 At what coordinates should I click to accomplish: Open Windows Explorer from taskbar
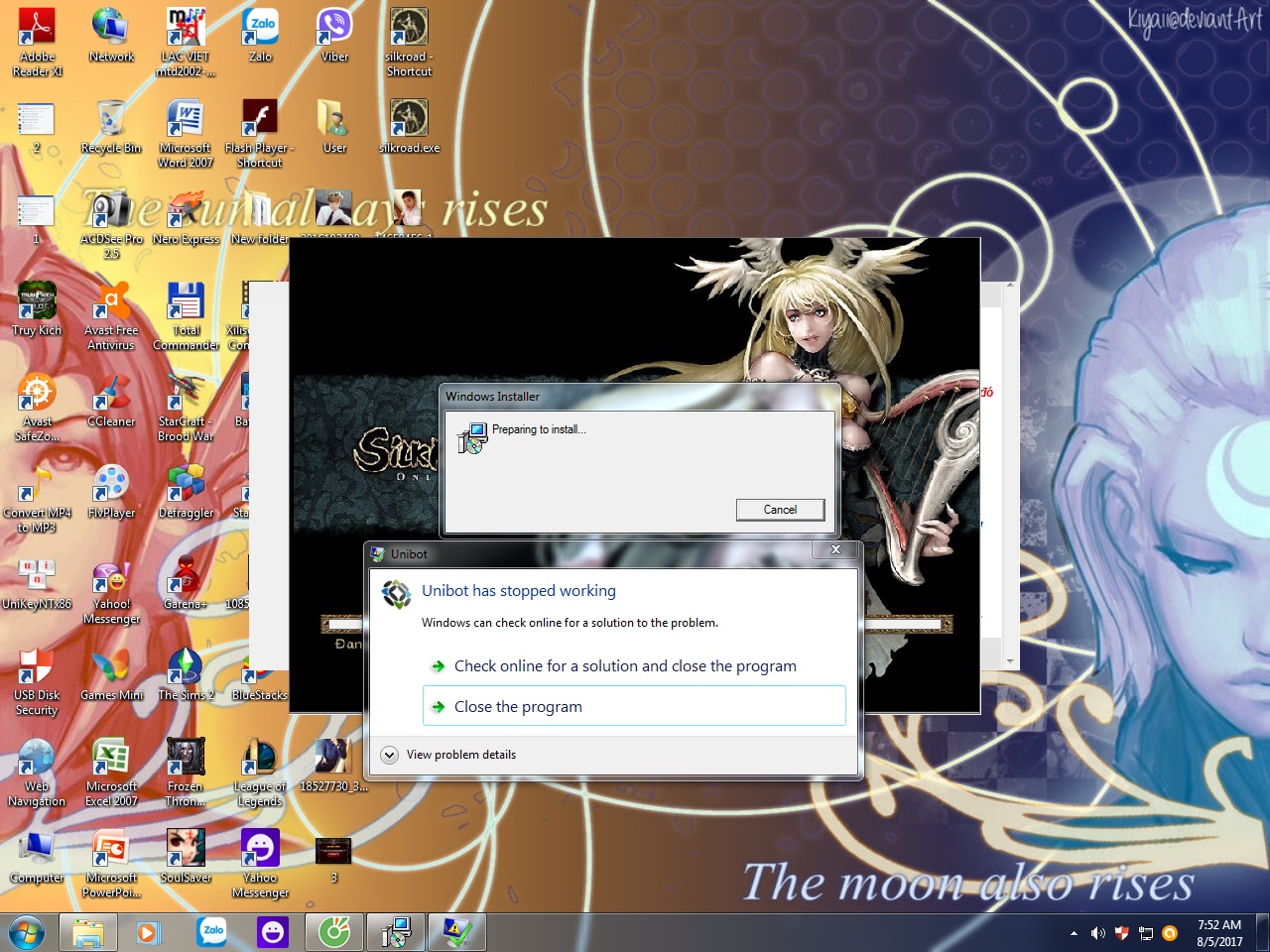(x=87, y=933)
